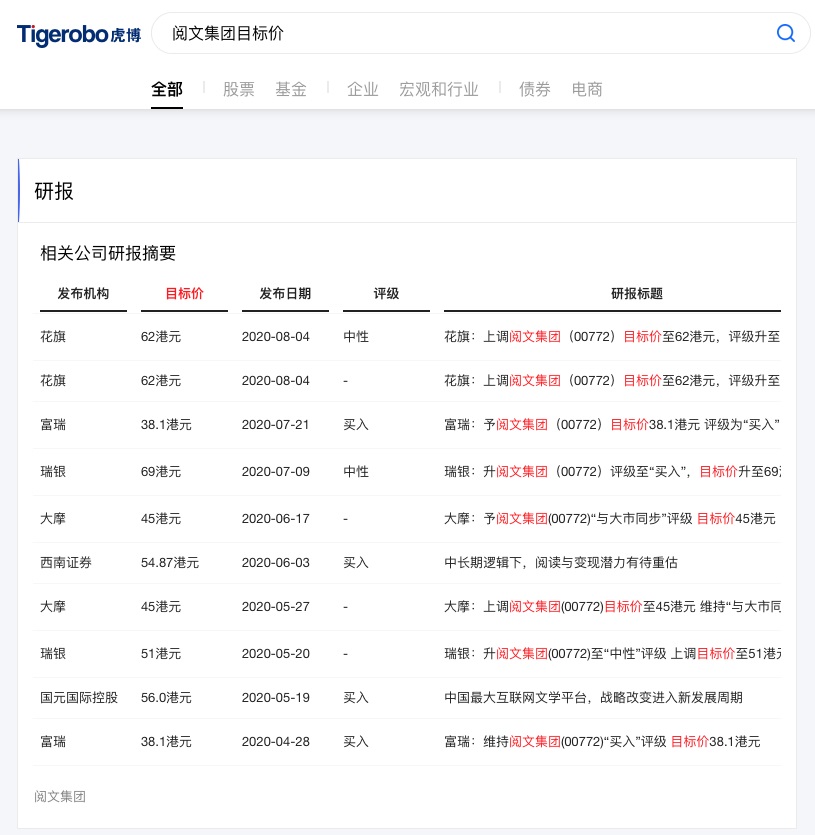Click 中性 rating in 瑞银 69港元 row
Image resolution: width=815 pixels, height=835 pixels.
click(356, 471)
